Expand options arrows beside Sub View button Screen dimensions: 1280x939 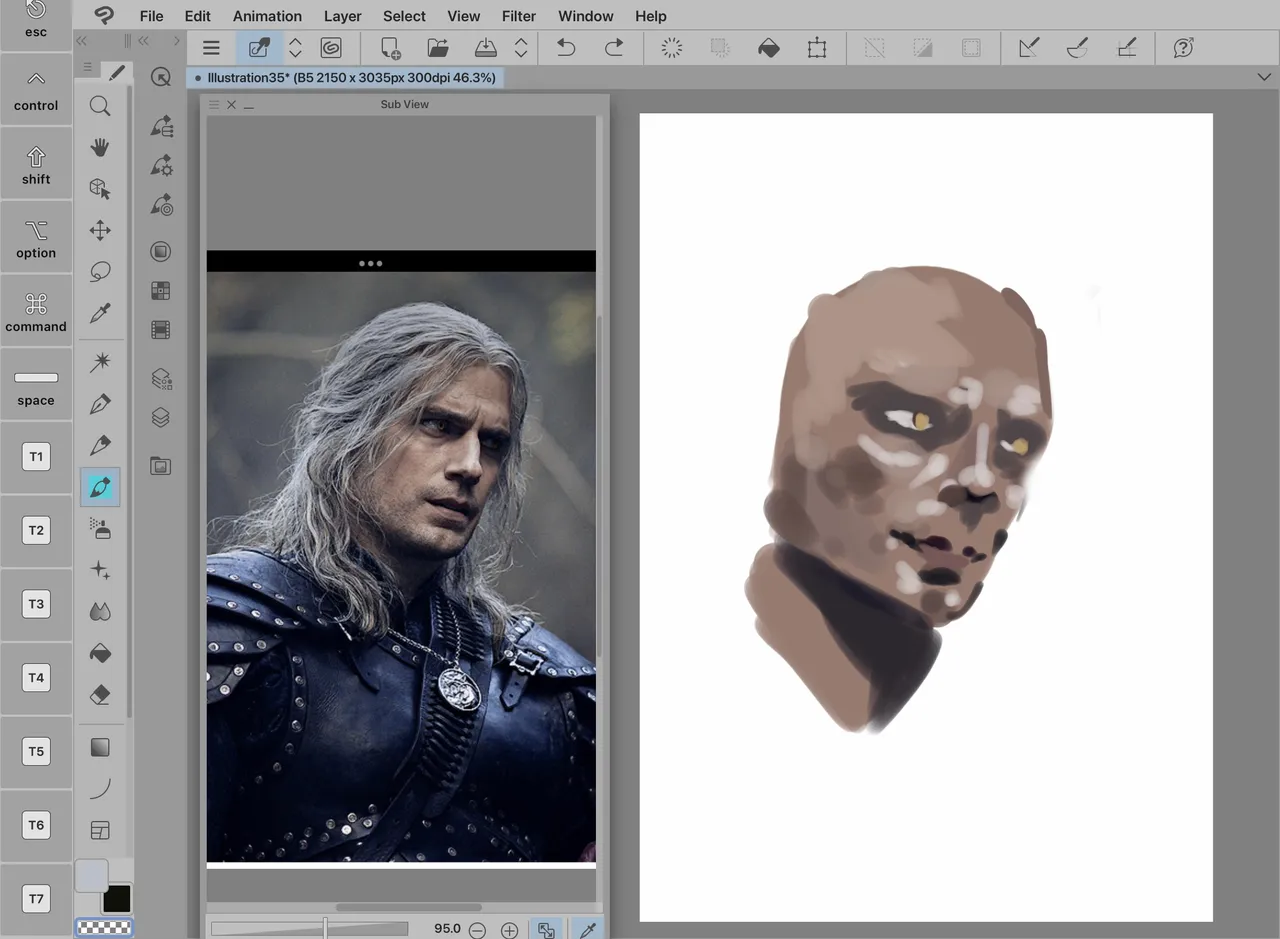295,48
